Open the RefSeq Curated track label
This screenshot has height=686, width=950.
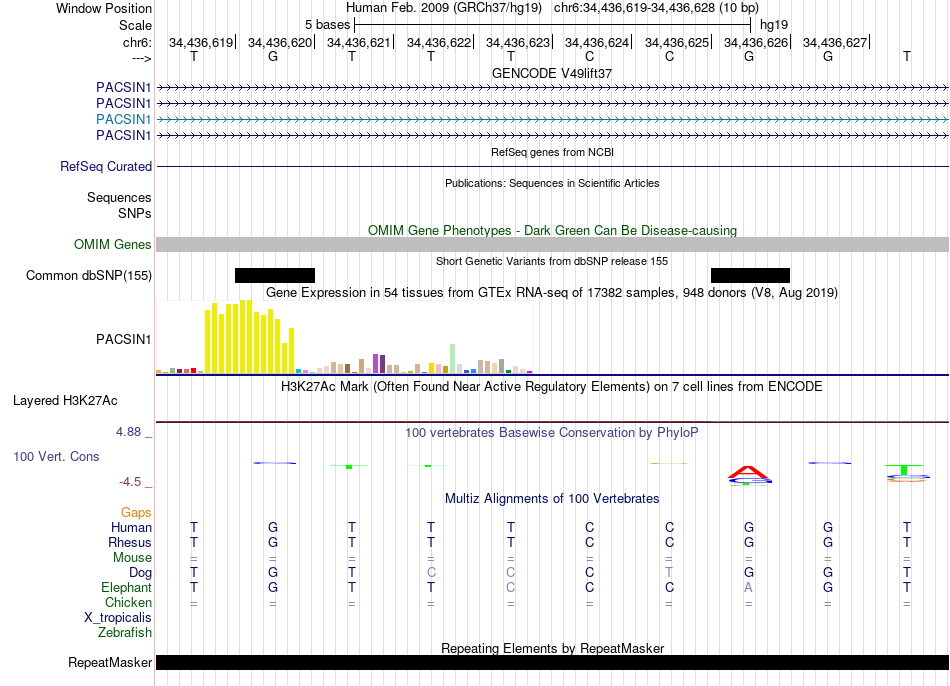[106, 166]
